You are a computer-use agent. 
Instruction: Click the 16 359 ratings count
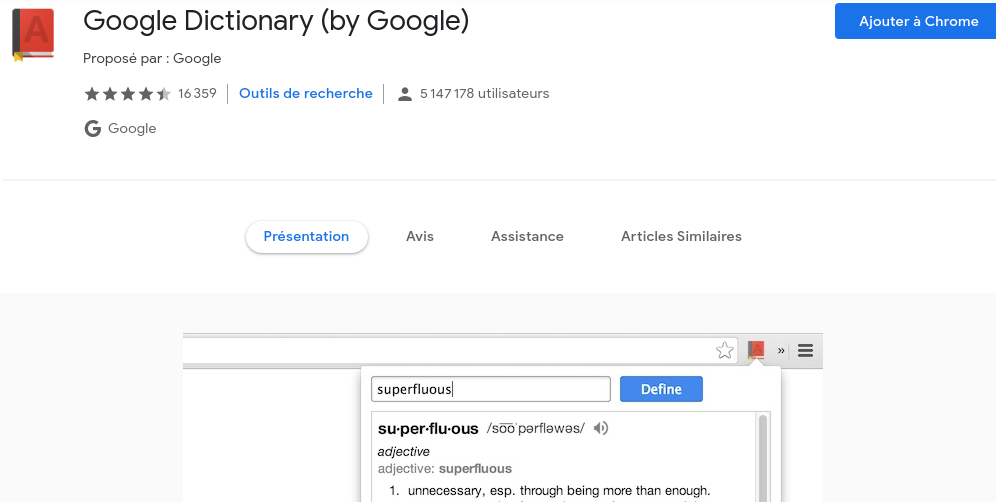(197, 94)
